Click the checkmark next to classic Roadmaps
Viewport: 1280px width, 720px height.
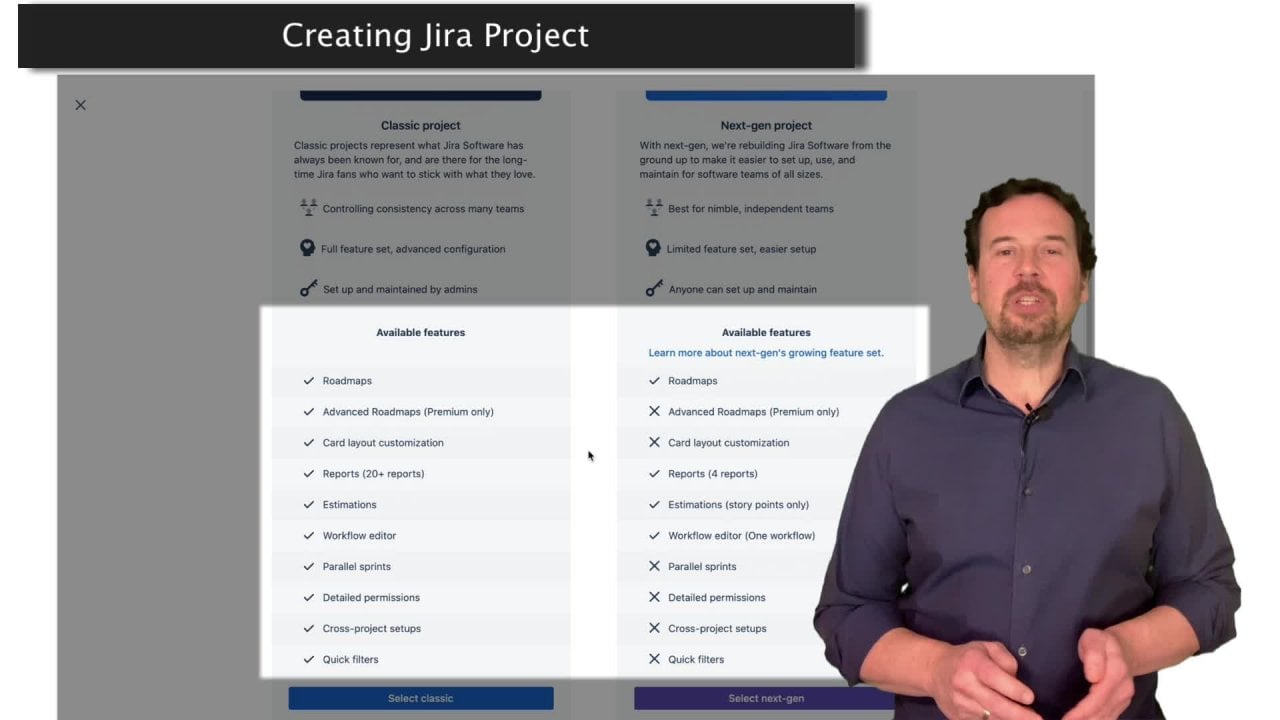(x=309, y=381)
